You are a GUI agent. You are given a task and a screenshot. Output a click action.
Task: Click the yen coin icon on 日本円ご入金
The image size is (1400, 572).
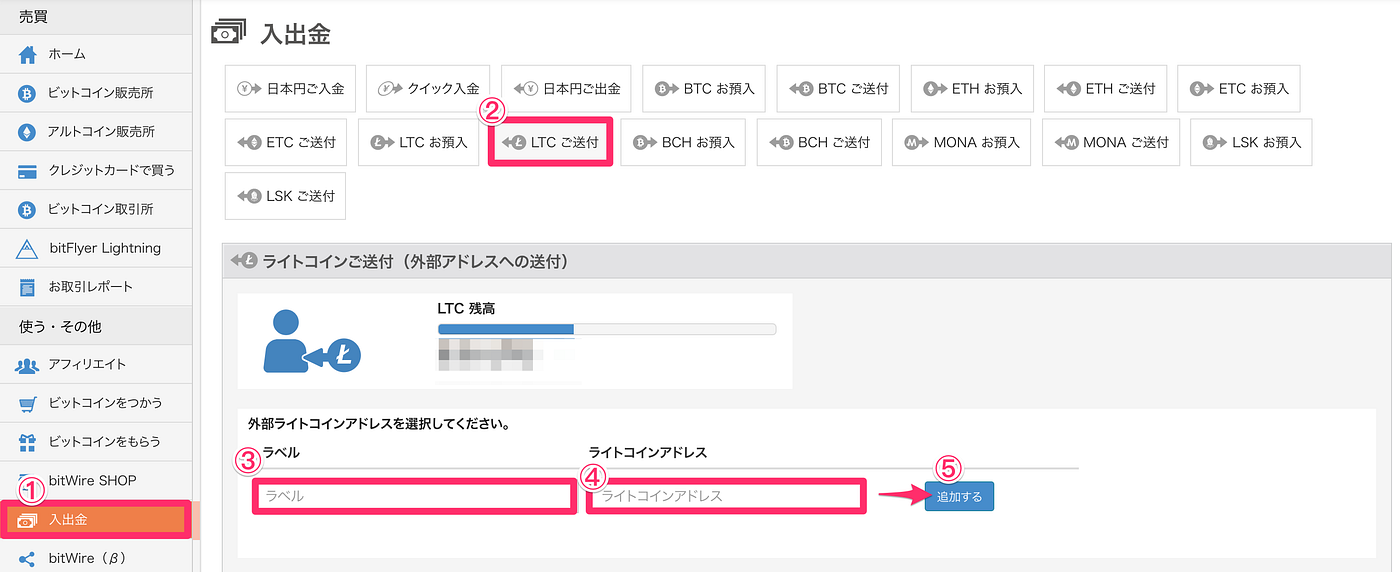[249, 88]
